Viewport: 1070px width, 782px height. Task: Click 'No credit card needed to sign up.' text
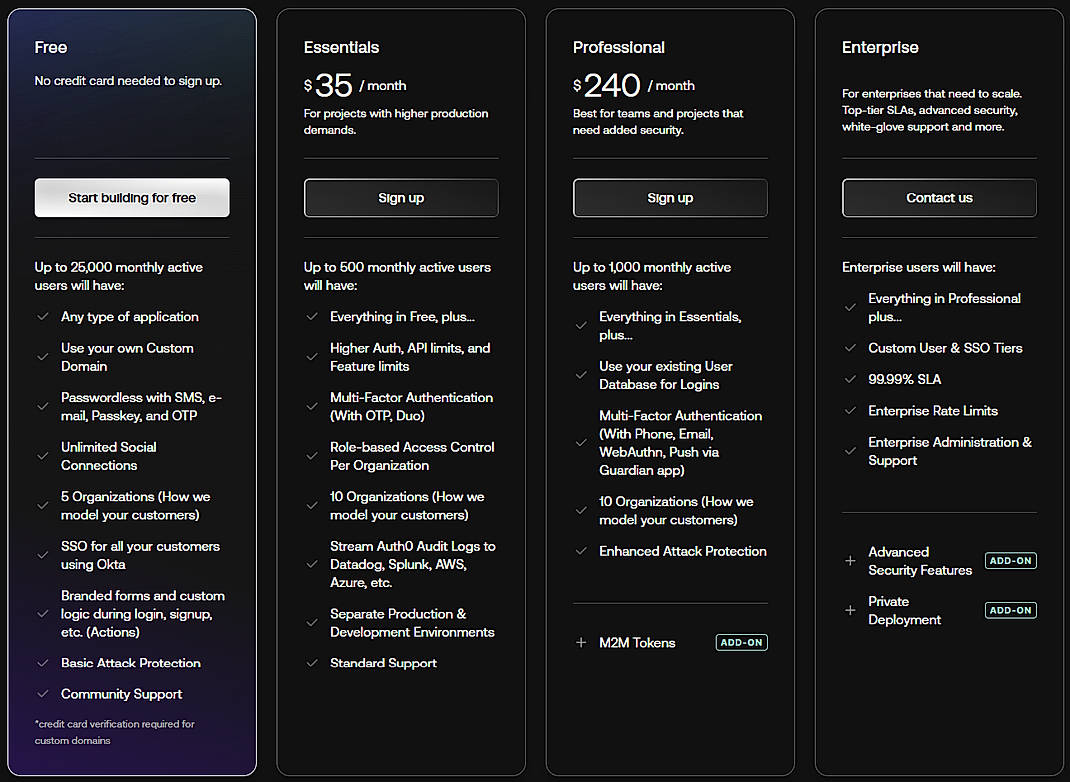tap(128, 81)
